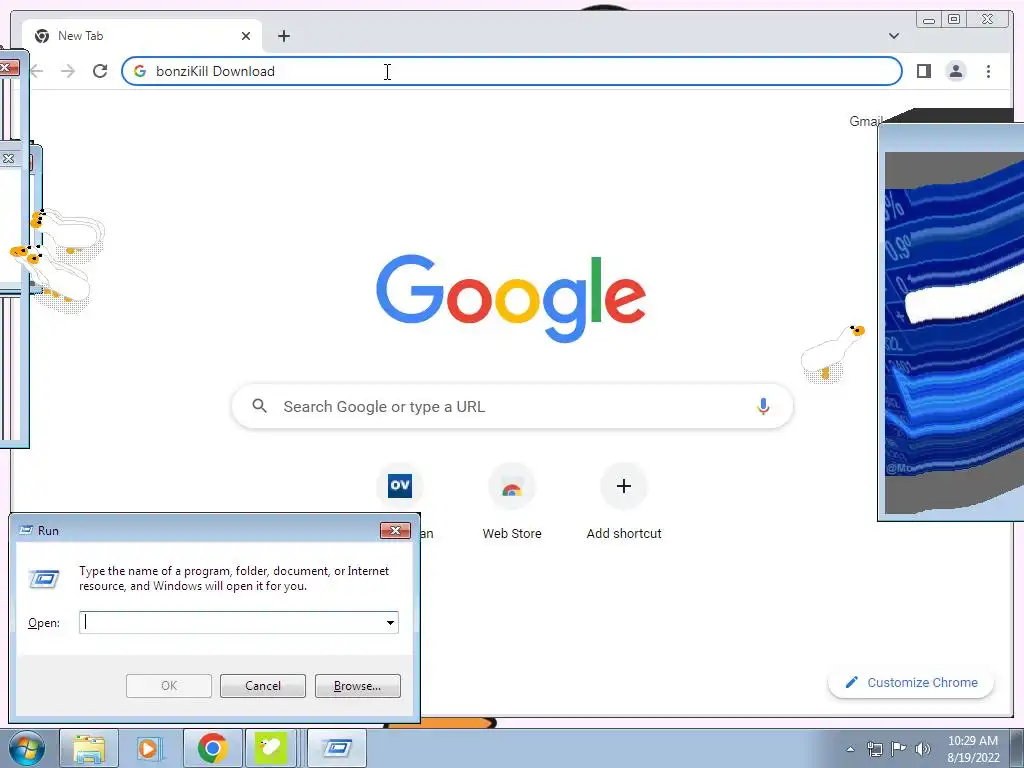Close the Run dialog
The image size is (1024, 768).
(395, 530)
